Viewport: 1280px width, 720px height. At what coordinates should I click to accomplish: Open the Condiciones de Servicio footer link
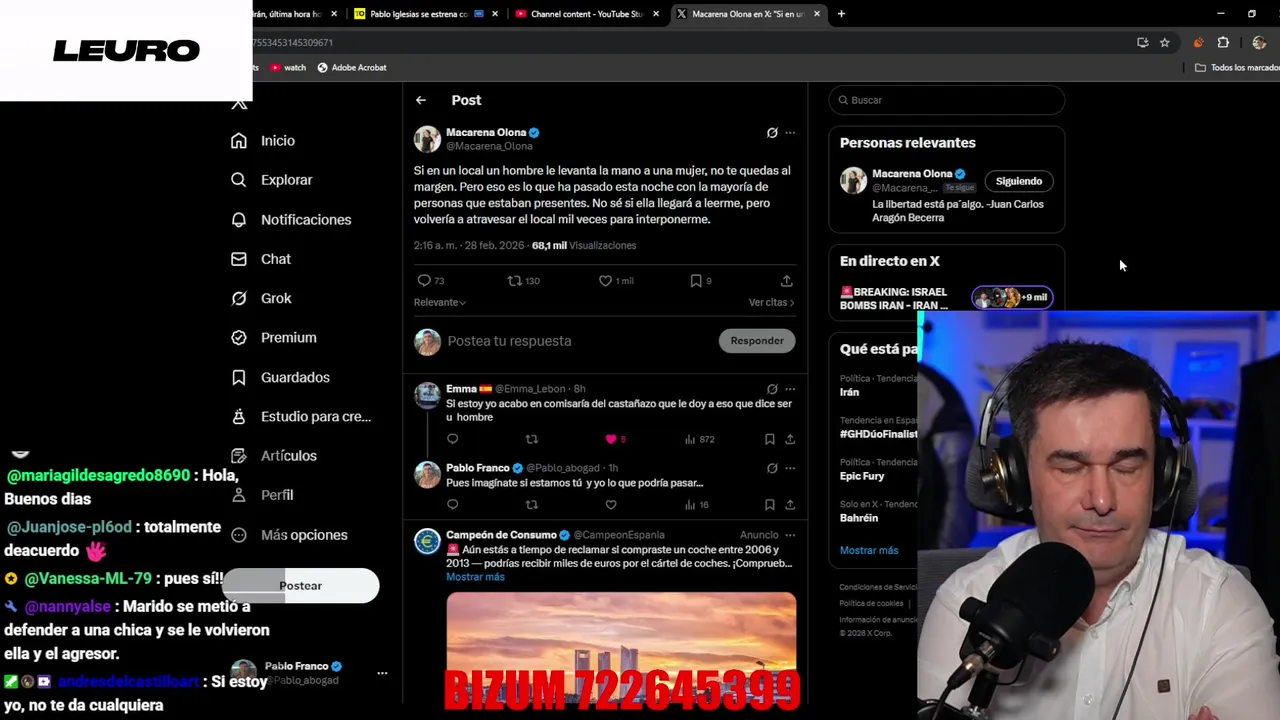[878, 588]
